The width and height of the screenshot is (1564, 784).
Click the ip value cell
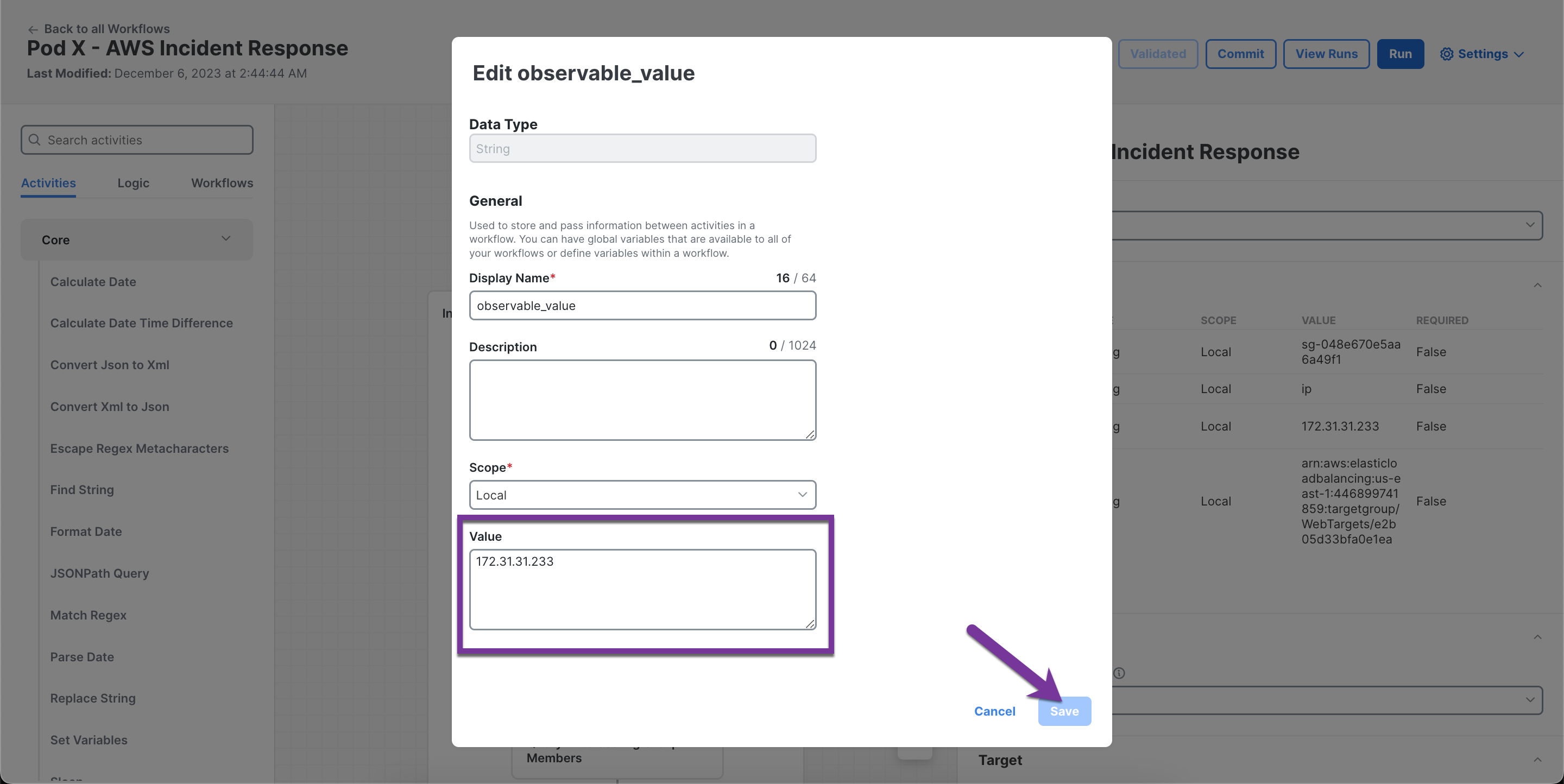(x=1306, y=389)
